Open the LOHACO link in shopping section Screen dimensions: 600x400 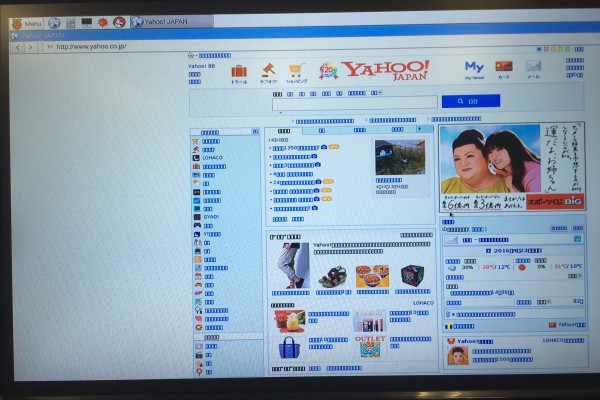click(x=423, y=303)
